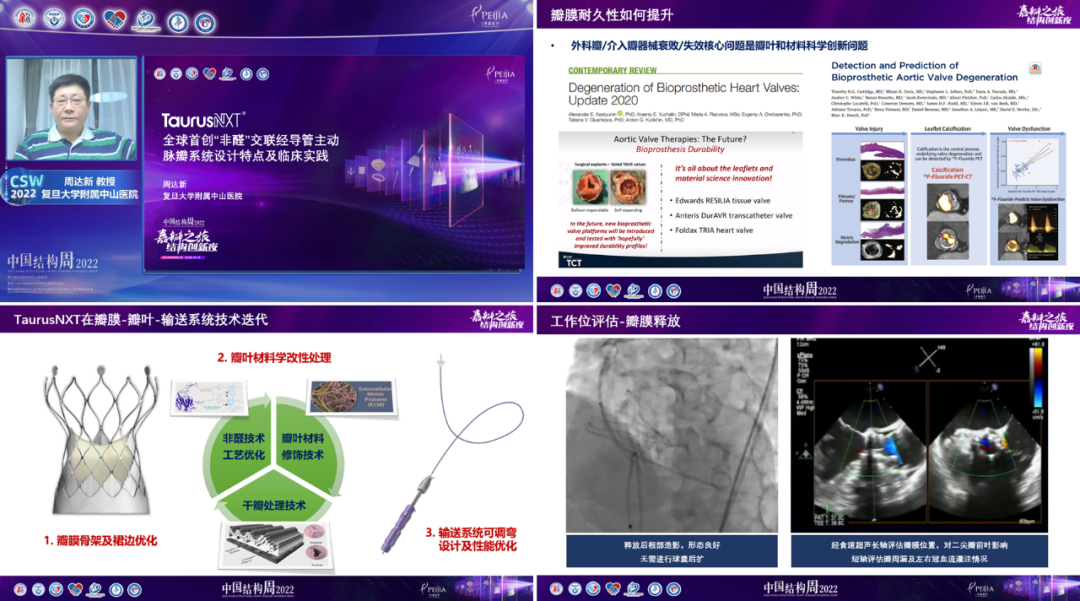
Task: Click the speaker webcam video thumbnail
Action: click(71, 110)
